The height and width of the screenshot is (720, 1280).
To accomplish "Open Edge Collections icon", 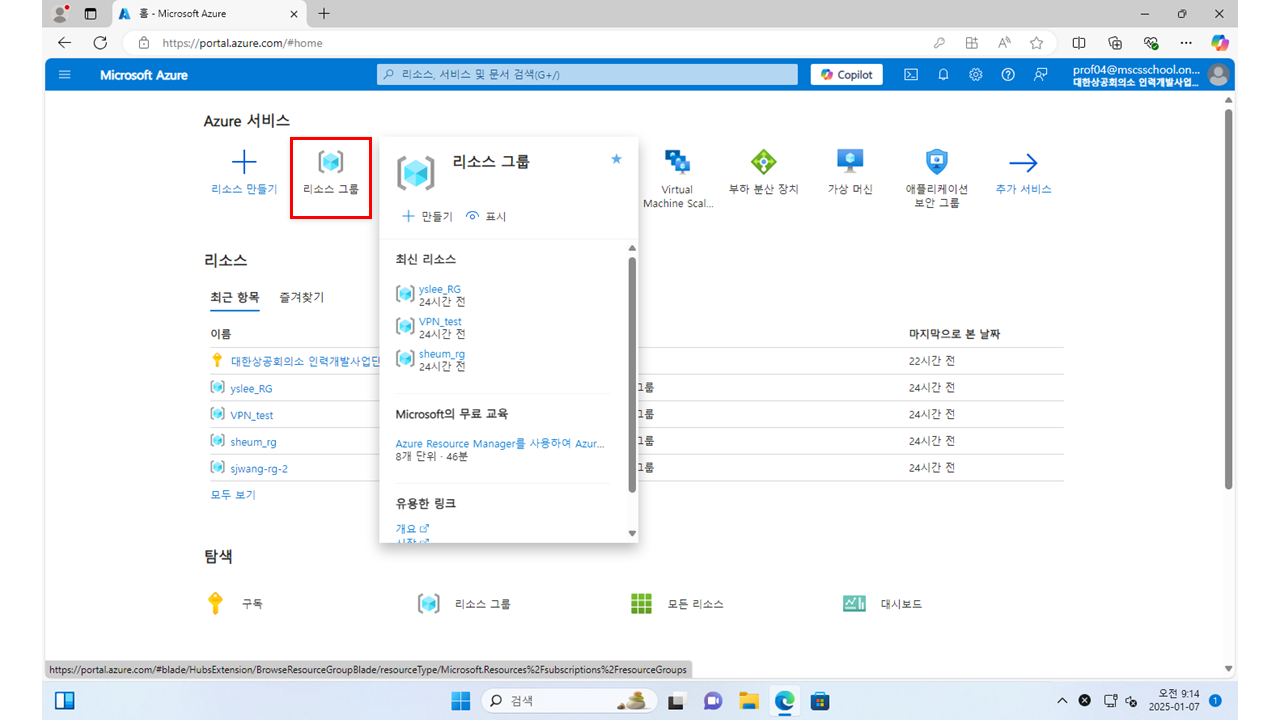I will click(1115, 43).
